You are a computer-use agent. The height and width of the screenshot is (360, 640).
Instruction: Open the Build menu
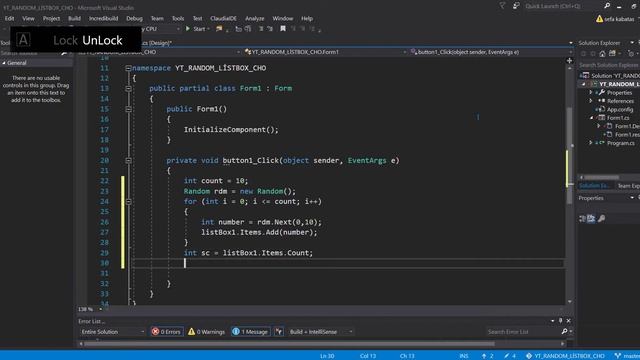coord(74,18)
